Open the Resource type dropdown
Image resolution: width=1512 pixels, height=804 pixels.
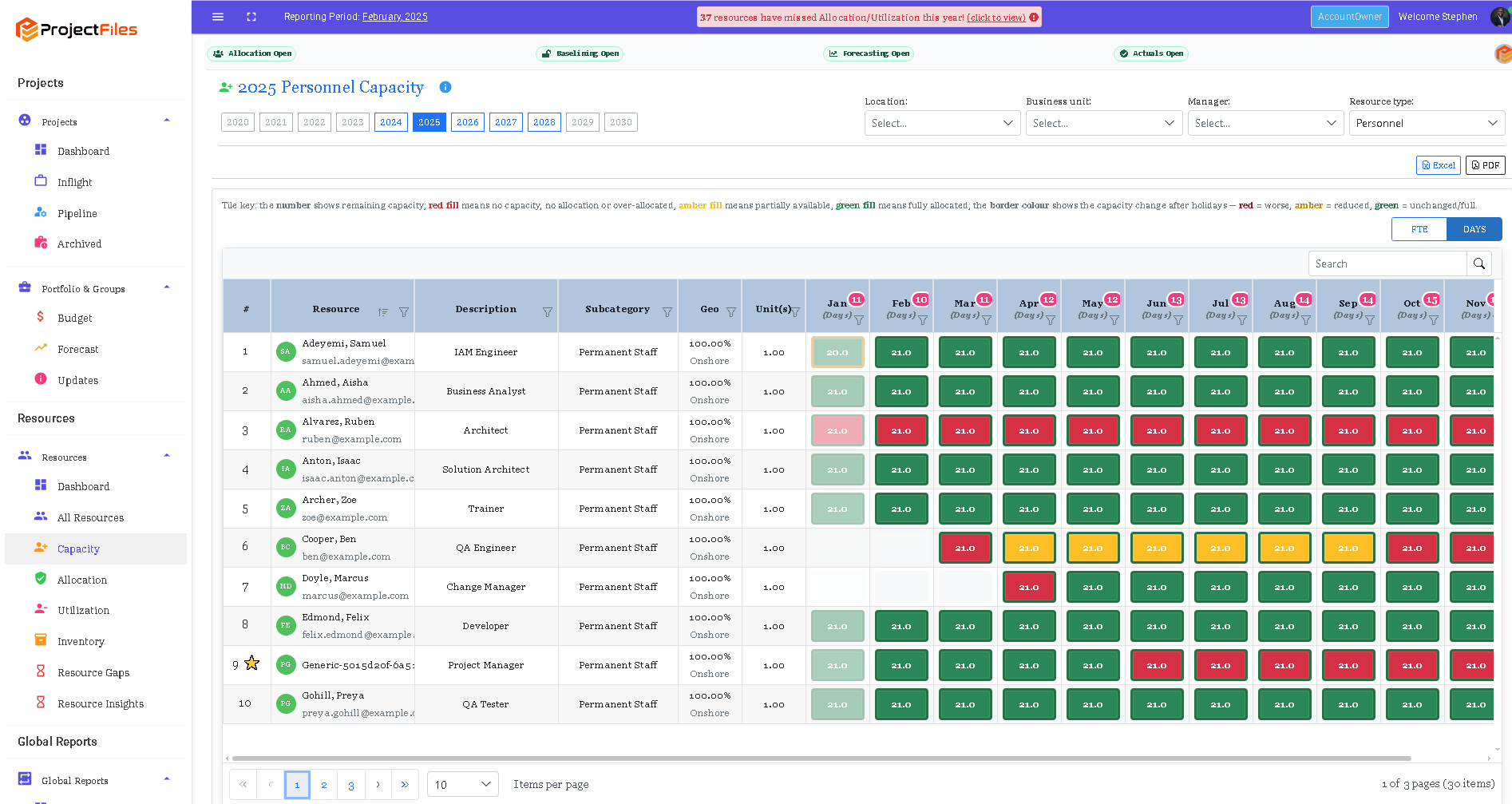coord(1427,123)
